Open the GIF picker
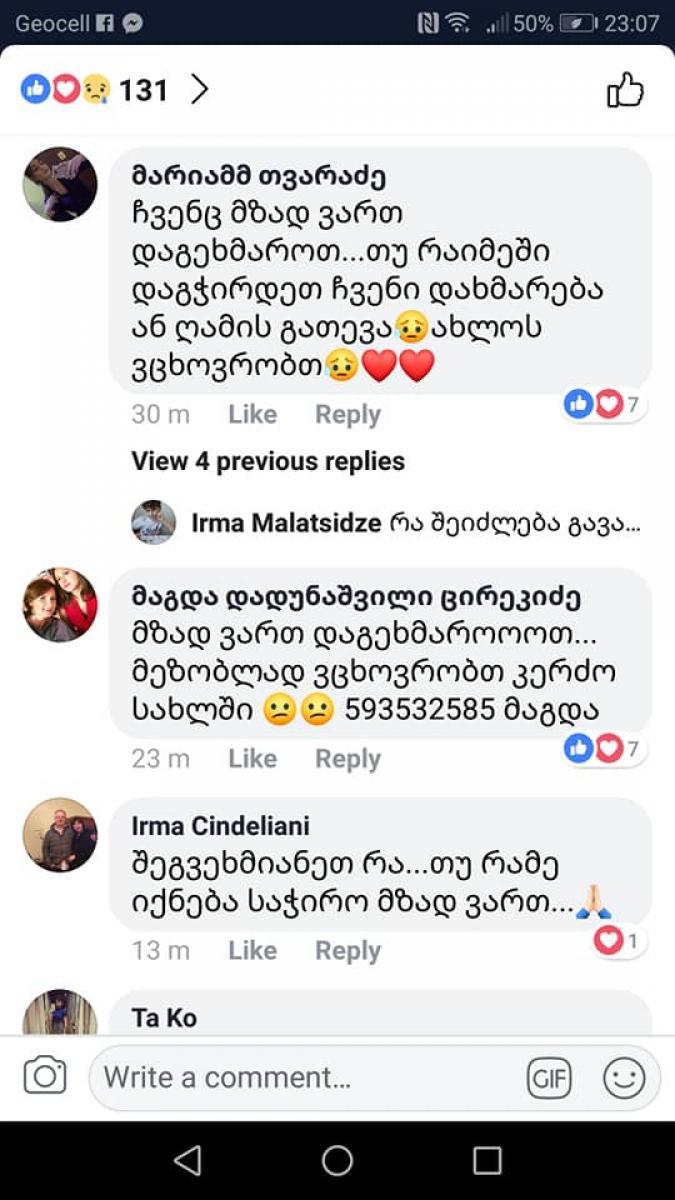This screenshot has height=1200, width=675. click(549, 1078)
